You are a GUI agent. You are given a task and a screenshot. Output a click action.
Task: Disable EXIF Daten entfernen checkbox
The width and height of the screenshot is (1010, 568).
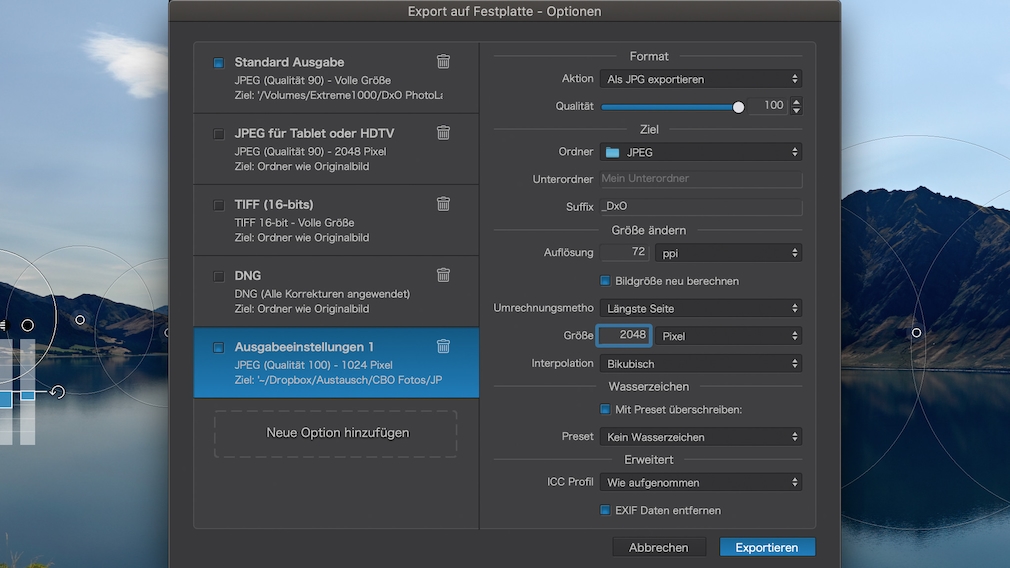pyautogui.click(x=605, y=510)
